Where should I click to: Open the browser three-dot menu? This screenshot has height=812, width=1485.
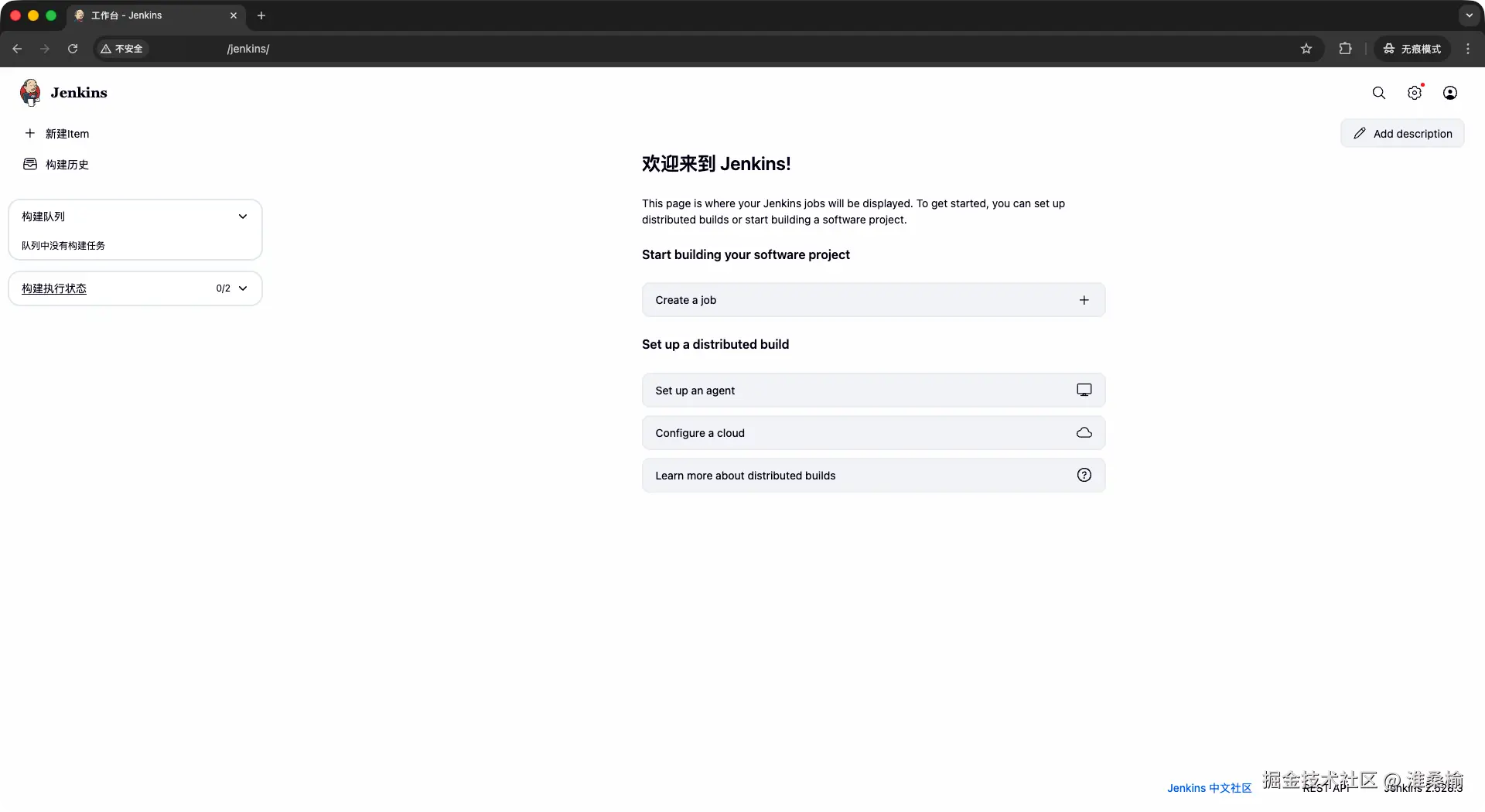coord(1468,49)
